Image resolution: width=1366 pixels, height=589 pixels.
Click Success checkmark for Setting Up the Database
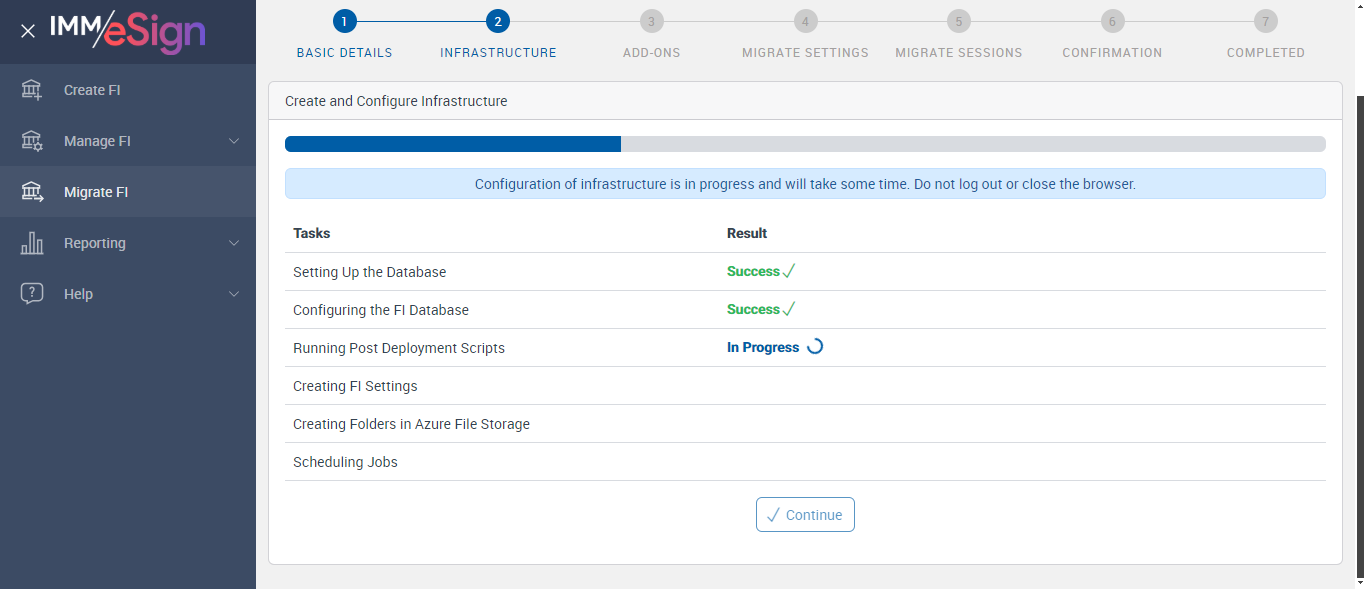pos(789,271)
